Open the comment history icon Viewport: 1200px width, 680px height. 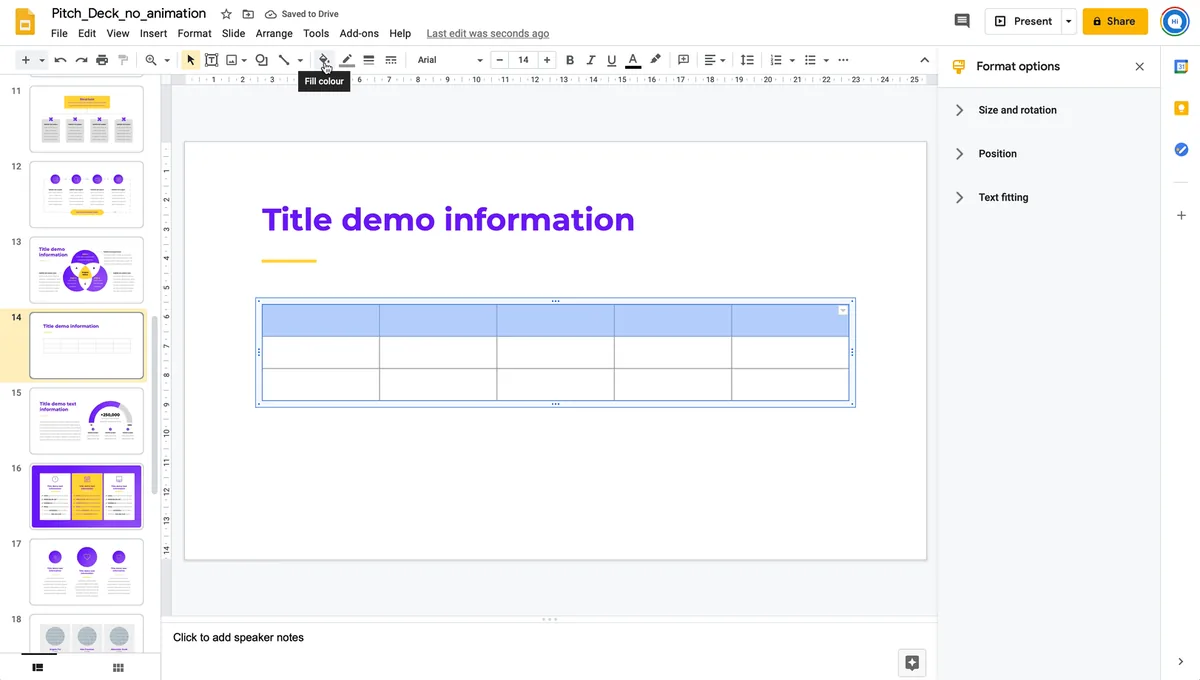pos(962,21)
